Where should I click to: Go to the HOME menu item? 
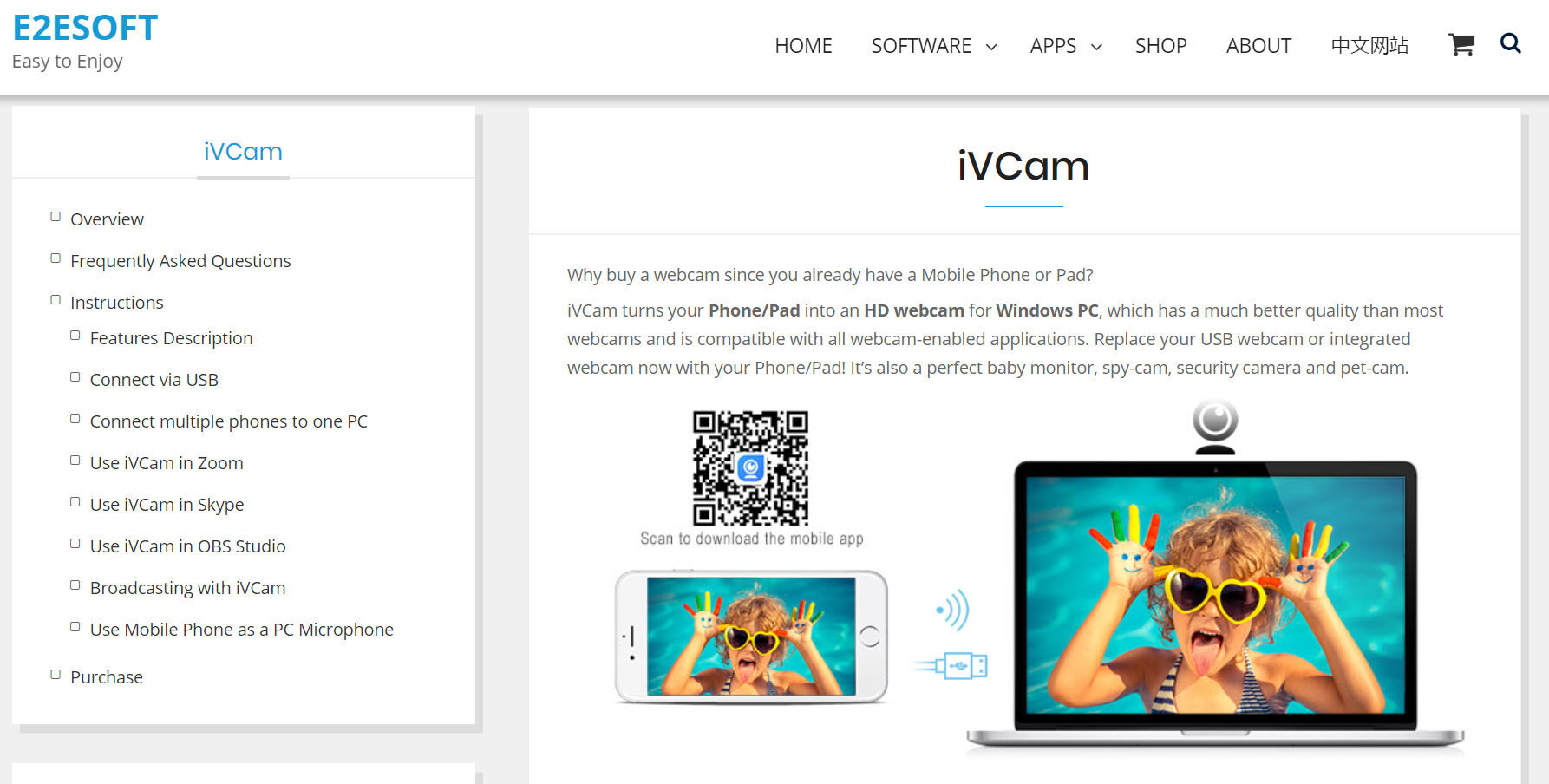click(803, 46)
